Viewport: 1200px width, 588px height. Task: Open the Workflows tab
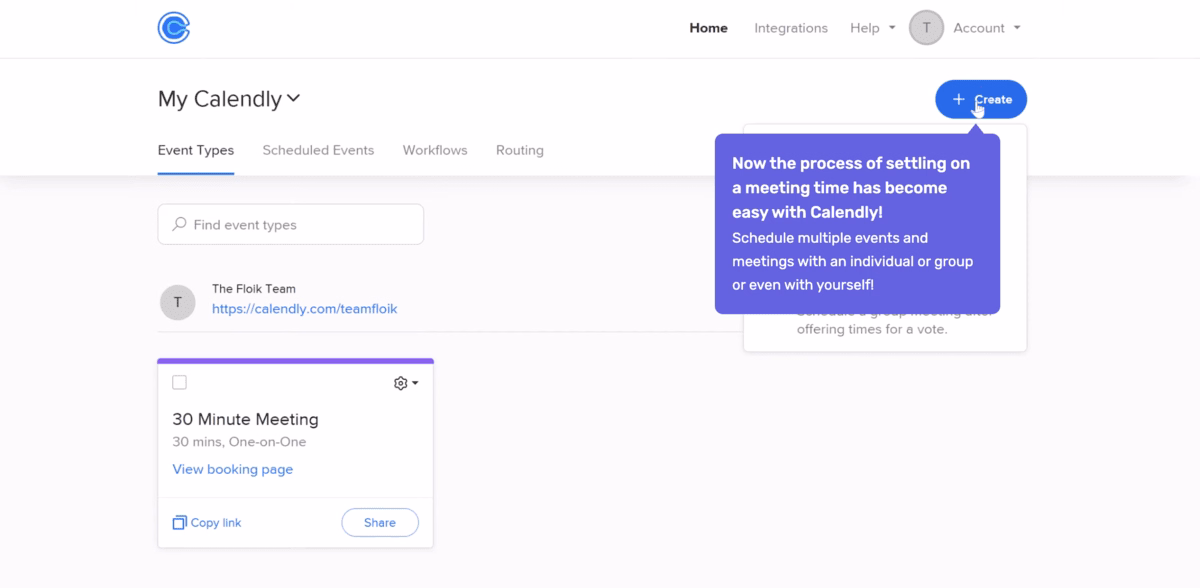click(x=434, y=150)
